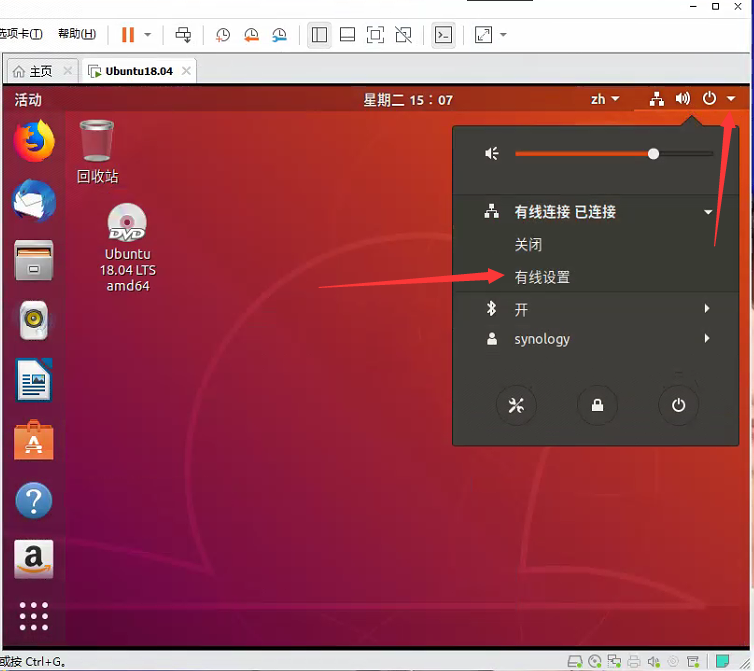The height and width of the screenshot is (671, 754).
Task: Lock the screen with the padlock button
Action: tap(597, 405)
